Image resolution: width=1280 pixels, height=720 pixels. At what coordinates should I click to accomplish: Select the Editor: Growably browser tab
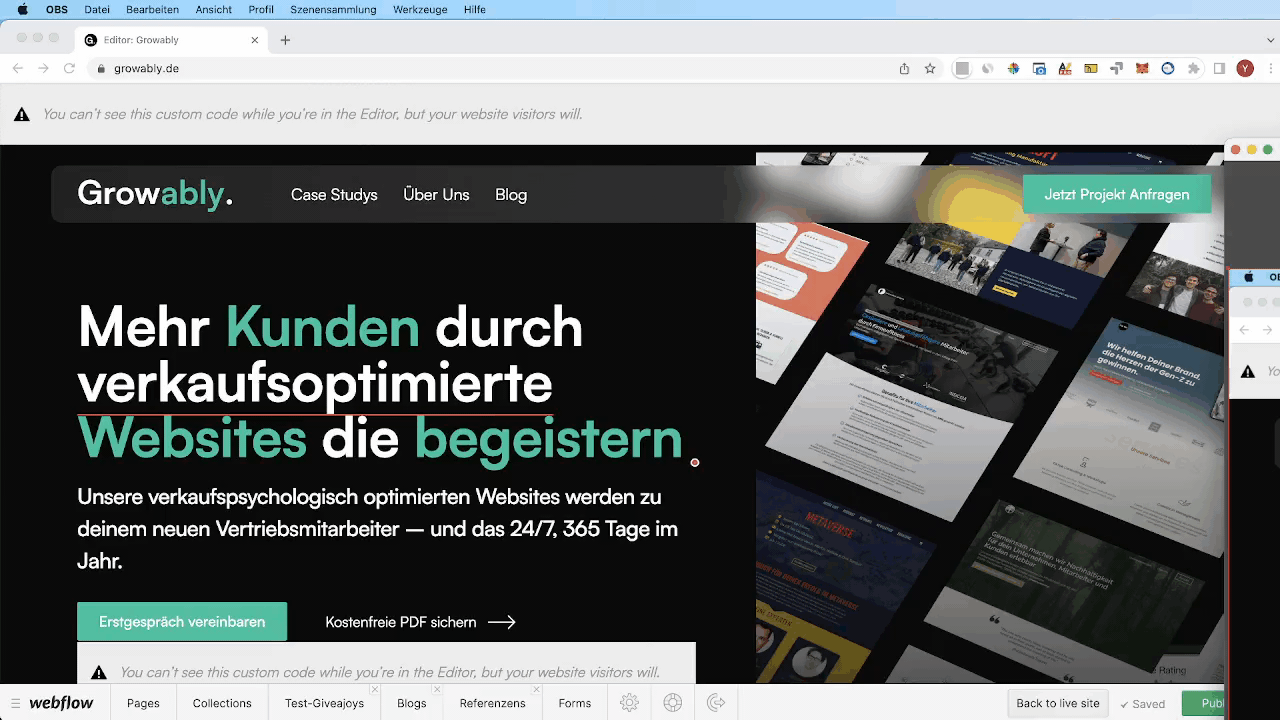170,40
